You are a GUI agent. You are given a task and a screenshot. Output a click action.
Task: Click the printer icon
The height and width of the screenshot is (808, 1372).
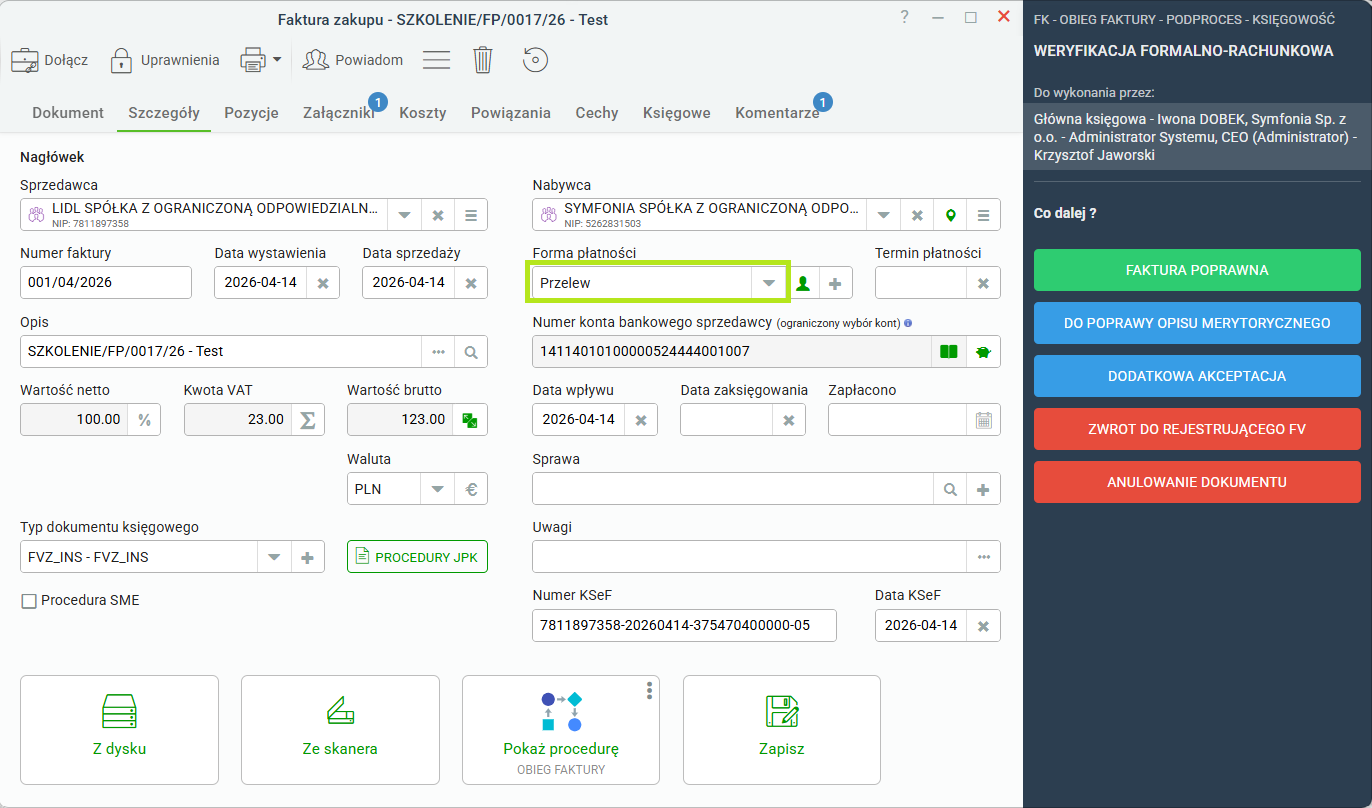click(252, 60)
